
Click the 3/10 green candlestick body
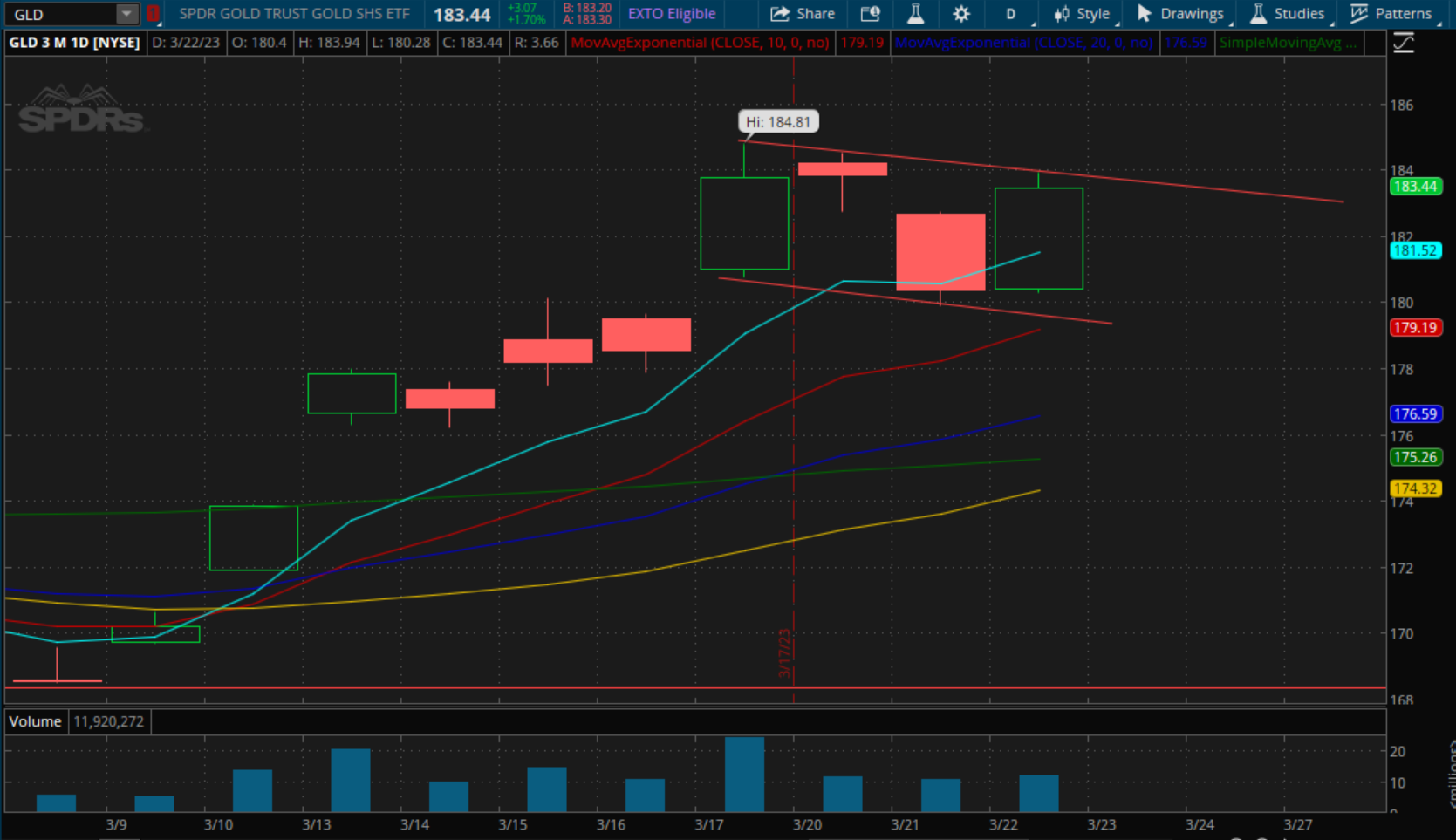(253, 538)
